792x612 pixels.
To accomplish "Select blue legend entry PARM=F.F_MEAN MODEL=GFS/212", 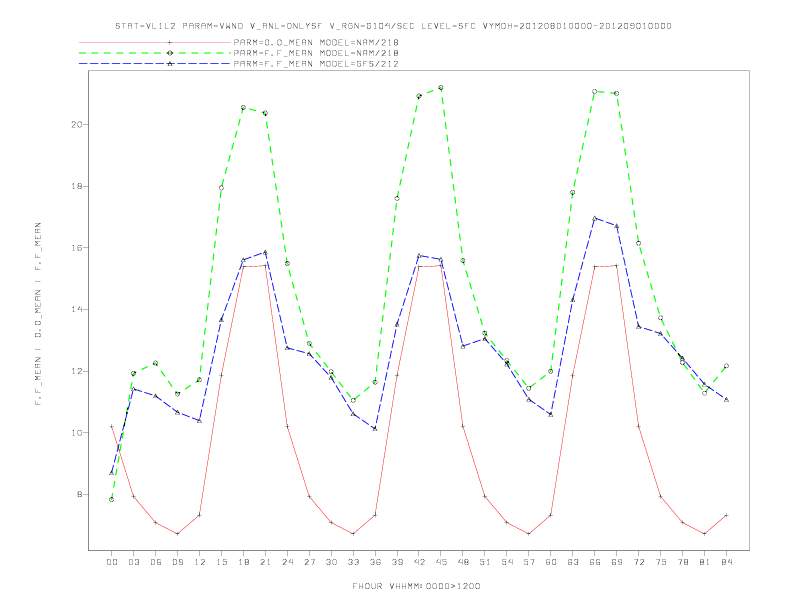I will click(316, 64).
